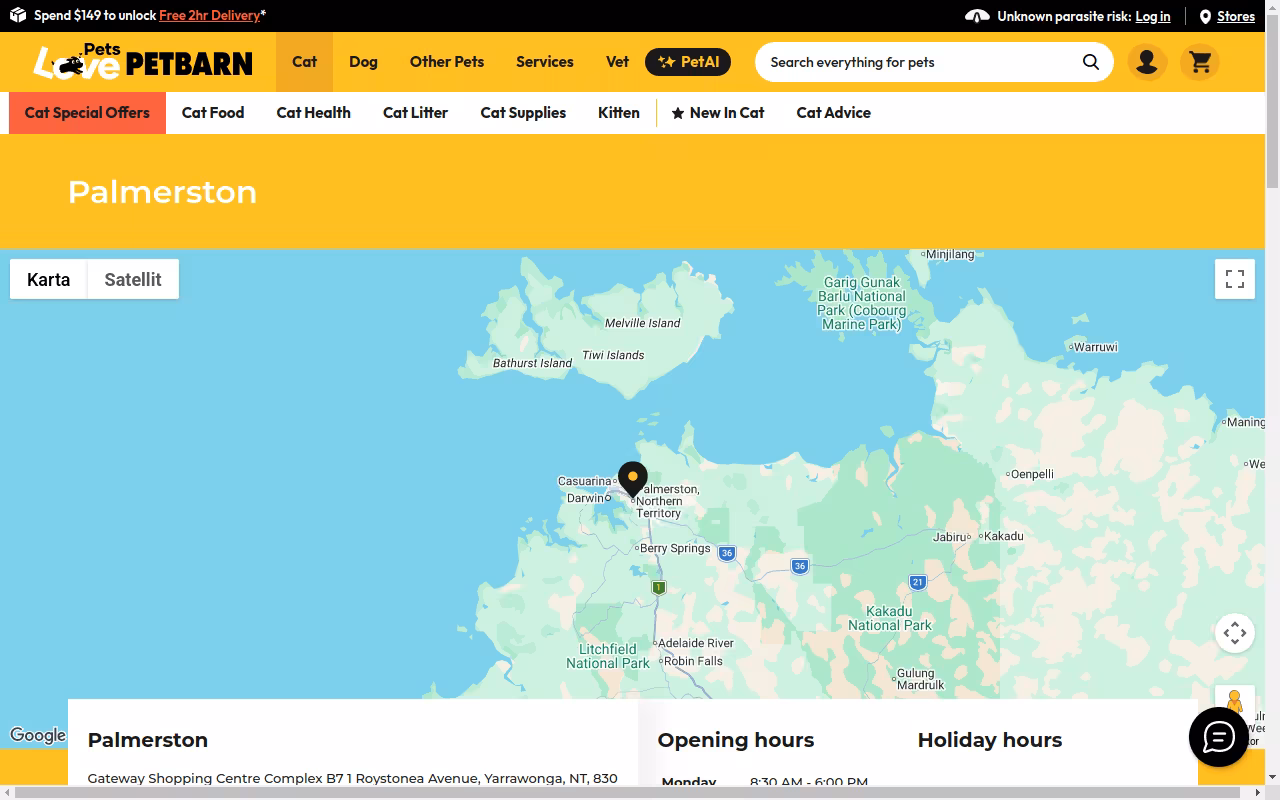Expand the Other Pets menu
The width and height of the screenshot is (1280, 800).
[x=447, y=62]
